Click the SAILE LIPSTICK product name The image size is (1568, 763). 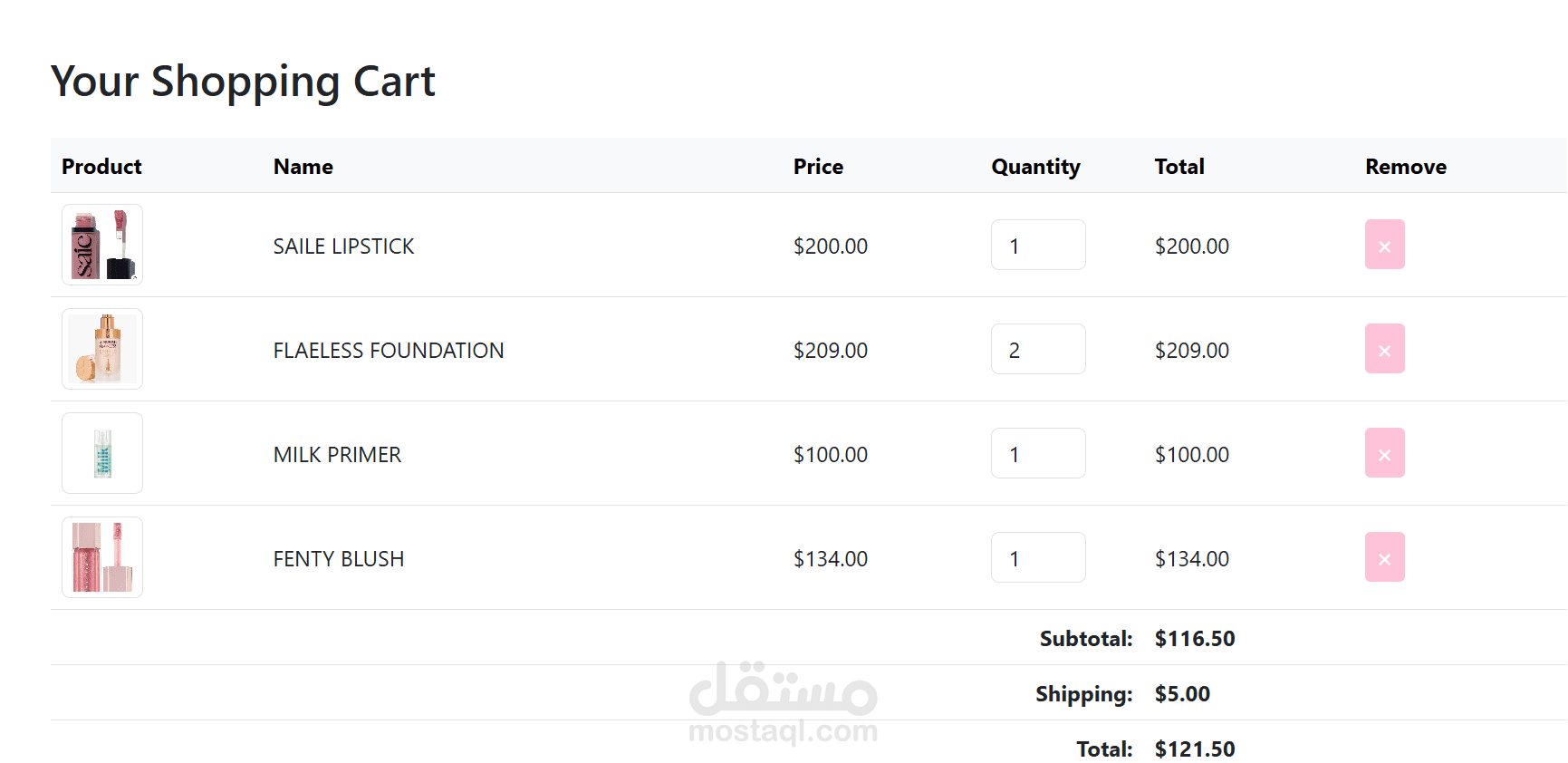[343, 246]
